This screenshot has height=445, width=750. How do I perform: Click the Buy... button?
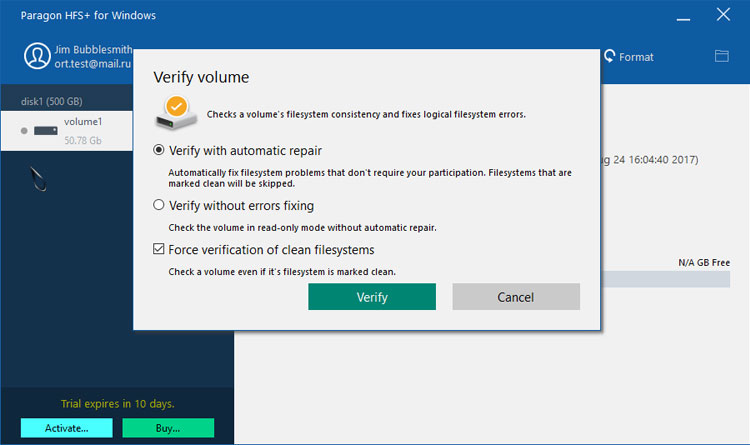coord(168,428)
